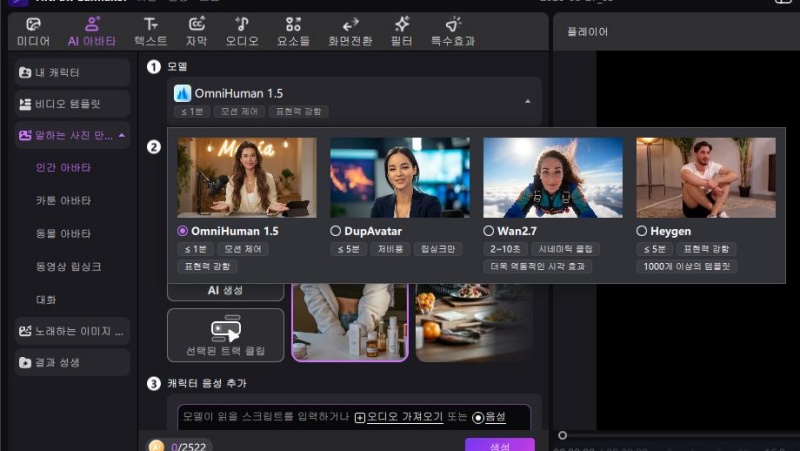
Task: Click the DupAvatar preview thumbnail
Action: tap(400, 178)
